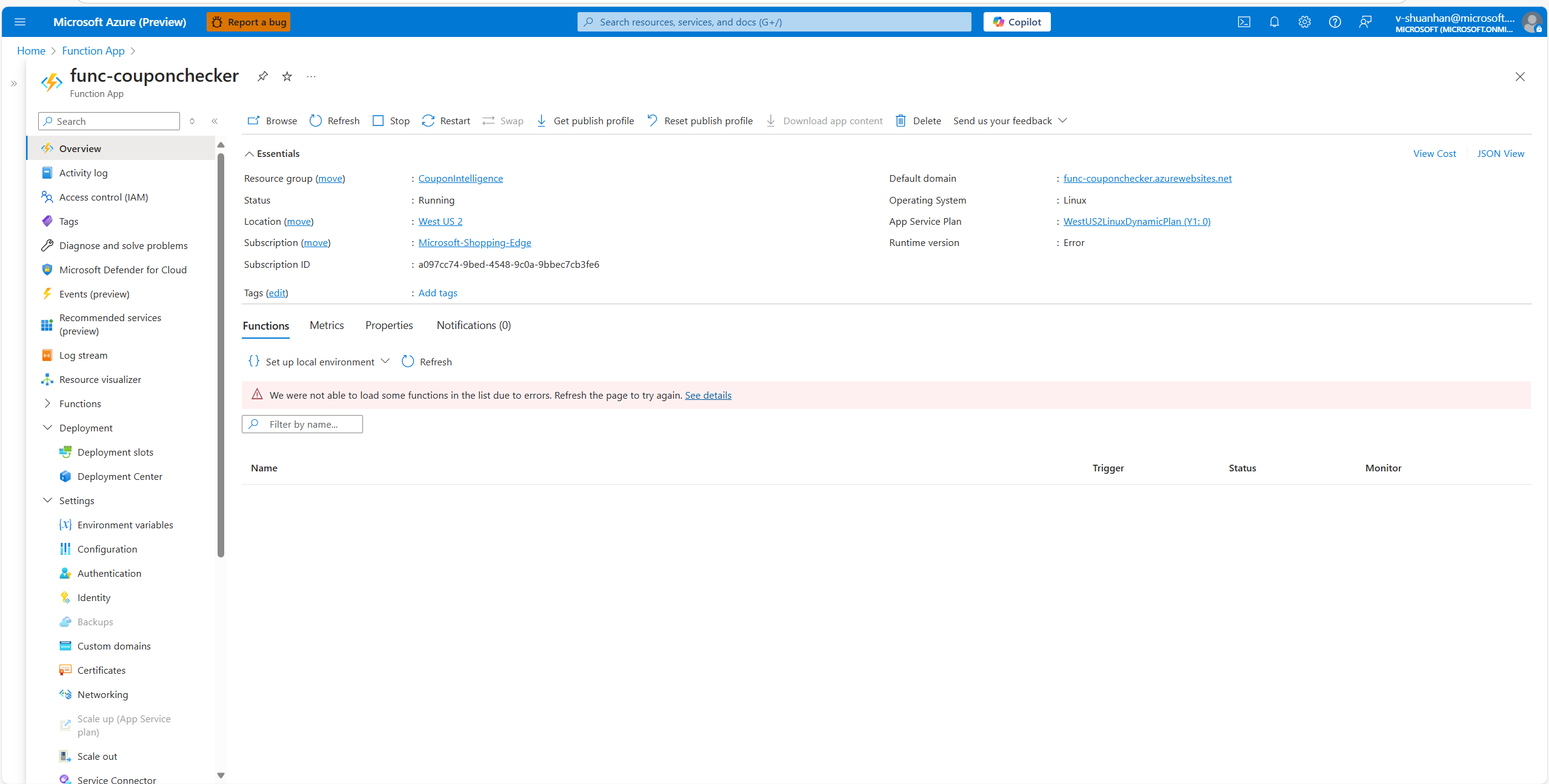Switch to the Metrics tab
1549x784 pixels.
pyautogui.click(x=327, y=325)
